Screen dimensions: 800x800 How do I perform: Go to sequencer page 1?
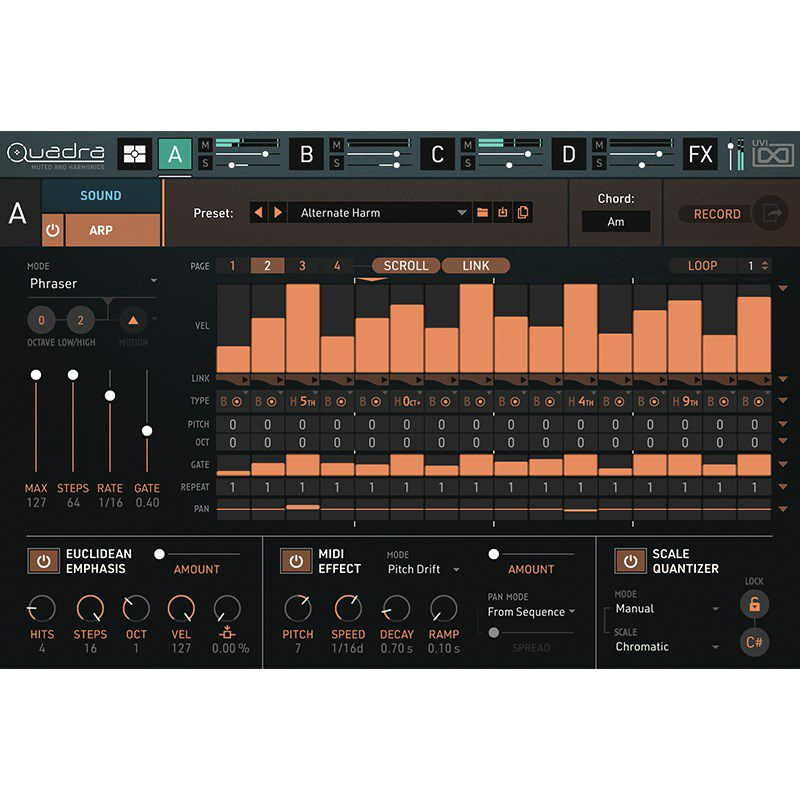click(x=233, y=265)
